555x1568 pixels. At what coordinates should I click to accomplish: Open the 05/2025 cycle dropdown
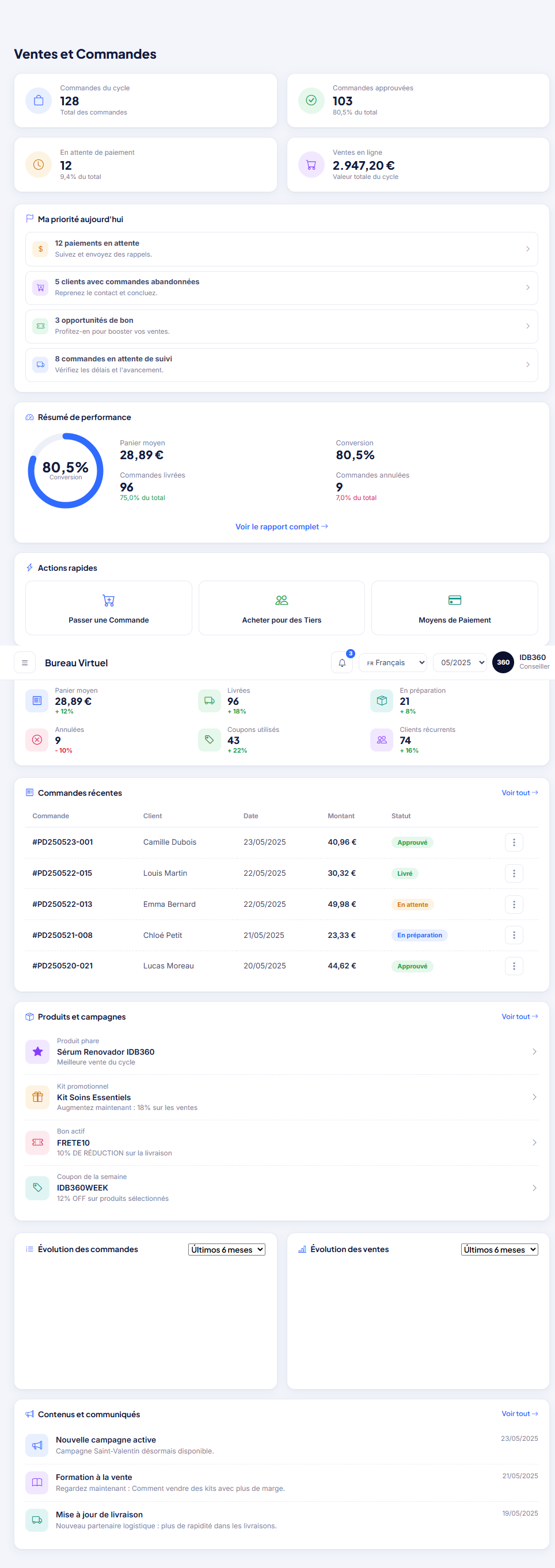pyautogui.click(x=460, y=663)
